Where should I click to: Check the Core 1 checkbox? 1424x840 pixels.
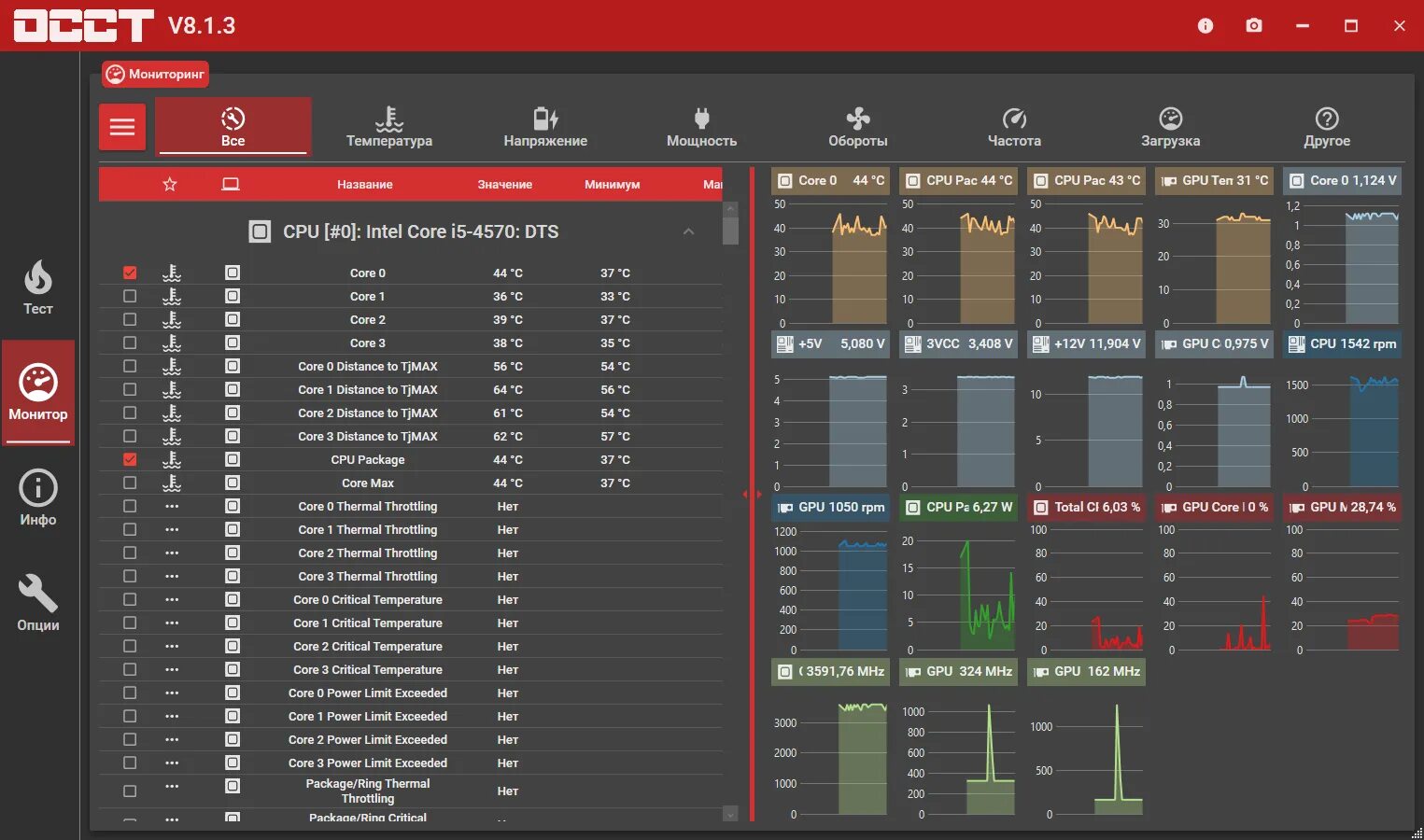click(130, 296)
